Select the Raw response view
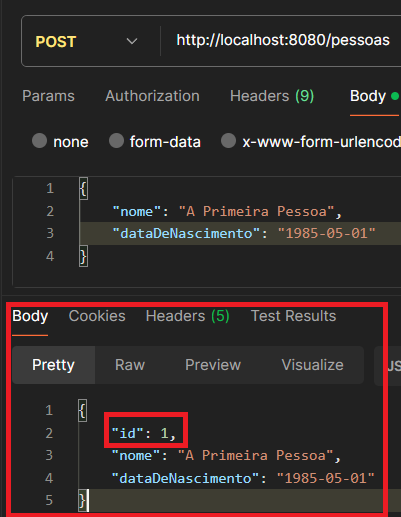The height and width of the screenshot is (517, 401). click(130, 365)
